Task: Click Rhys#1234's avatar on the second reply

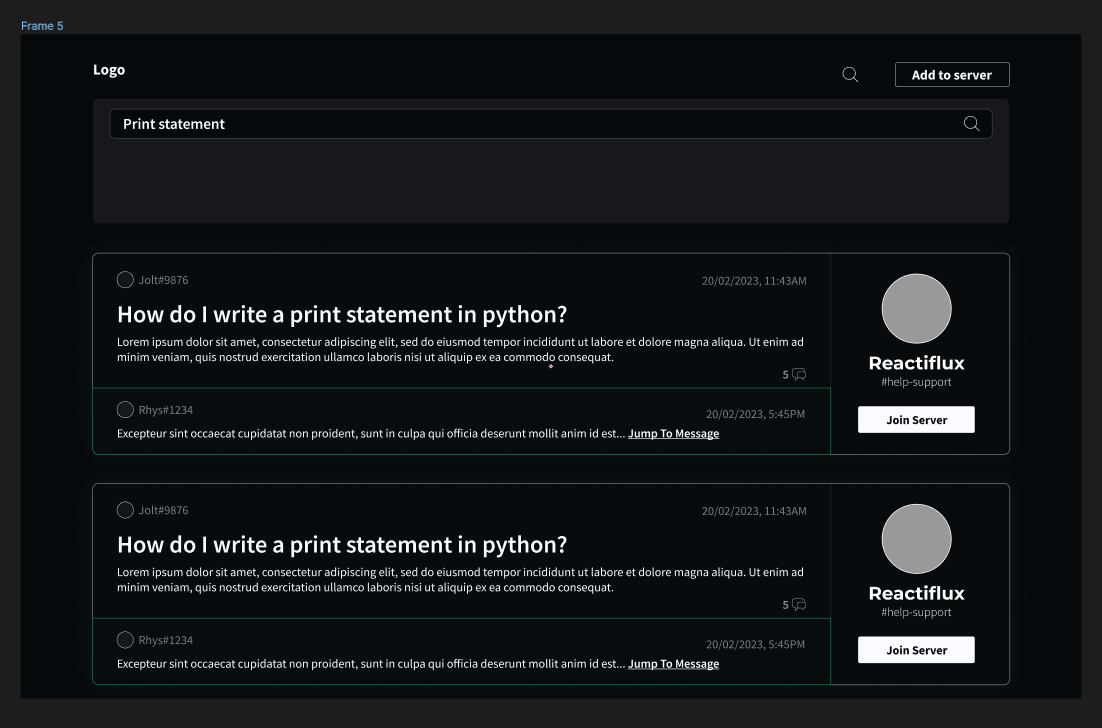Action: coord(125,639)
